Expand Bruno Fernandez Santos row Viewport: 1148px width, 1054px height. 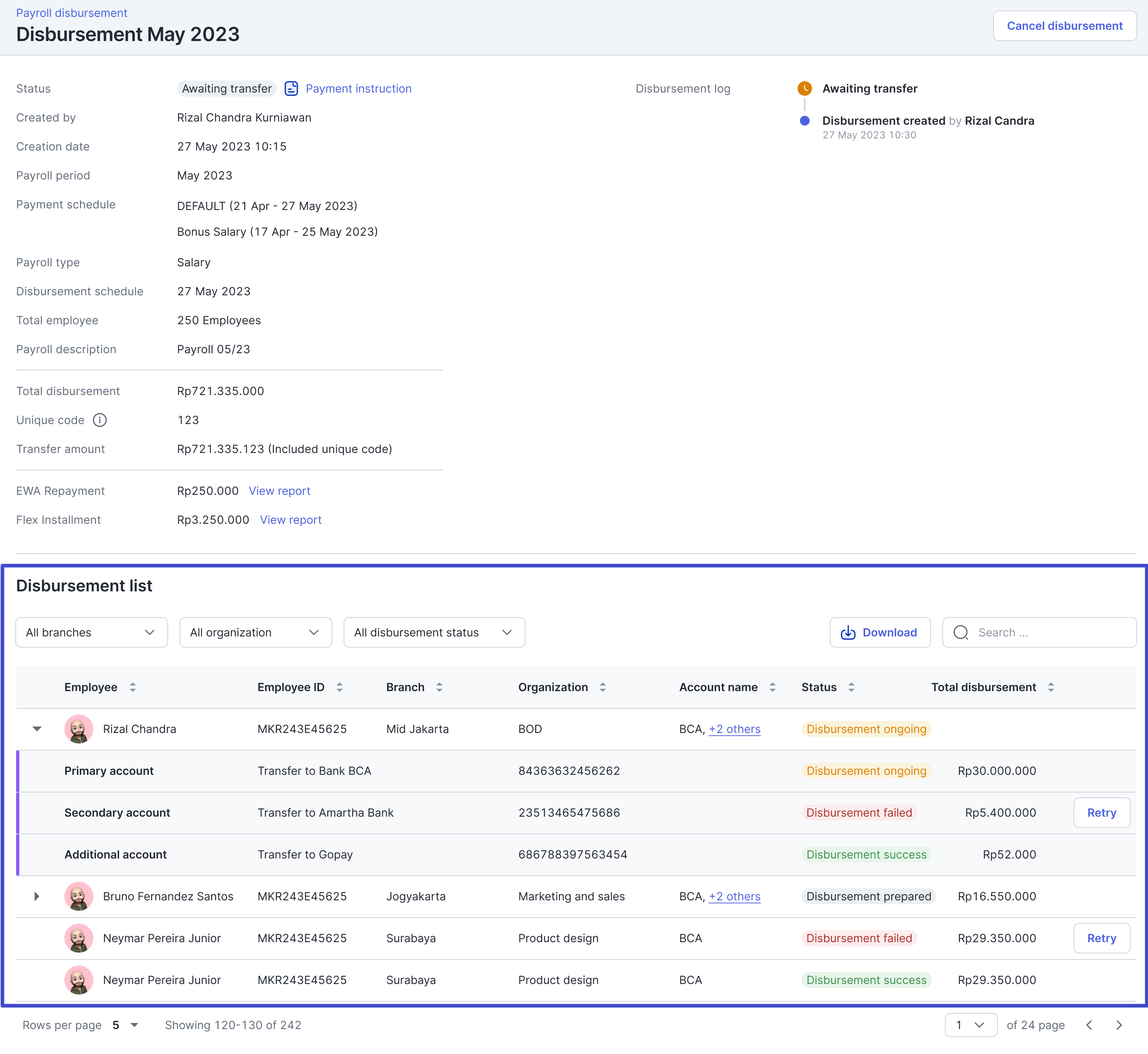click(x=37, y=896)
